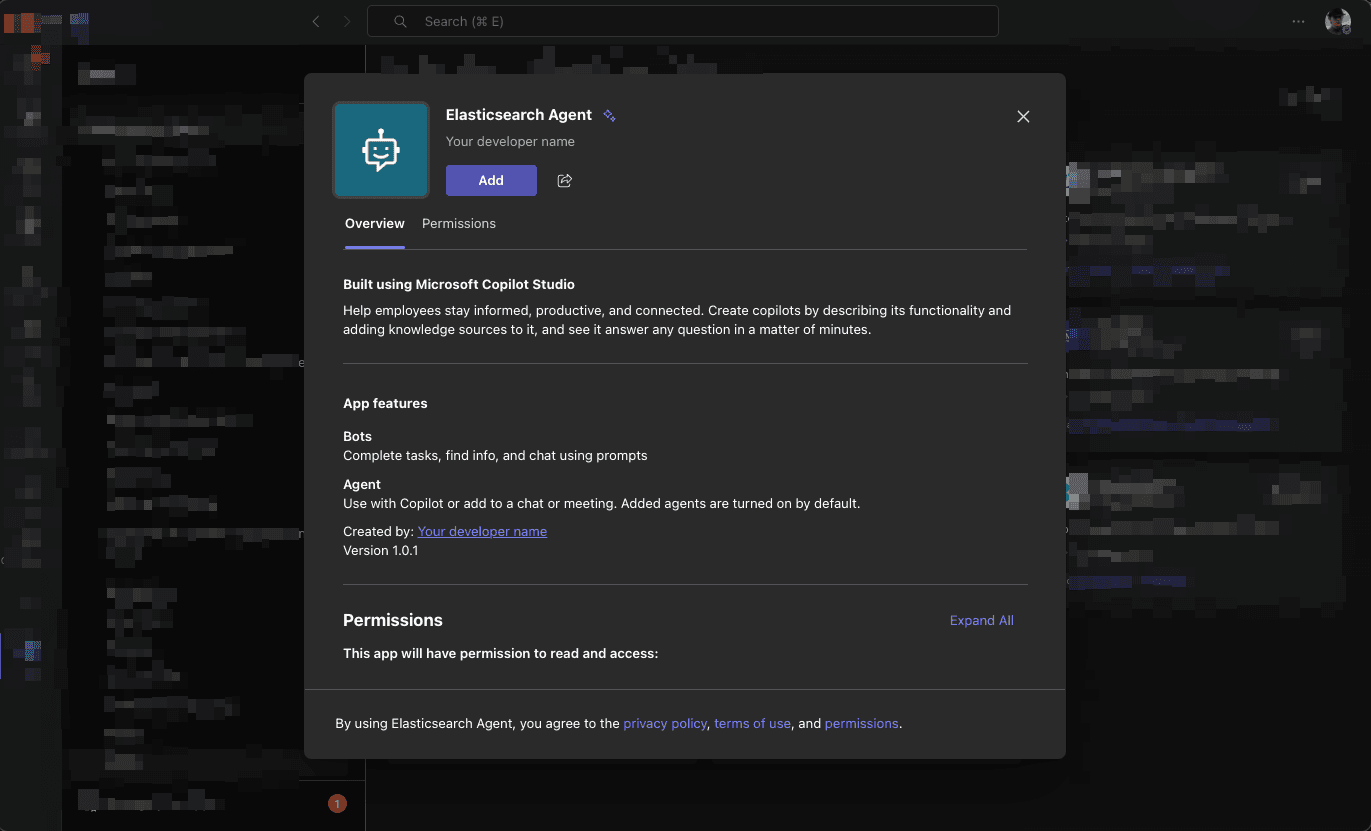This screenshot has width=1371, height=831.
Task: Close the Elasticsearch Agent dialog
Action: pyautogui.click(x=1023, y=117)
